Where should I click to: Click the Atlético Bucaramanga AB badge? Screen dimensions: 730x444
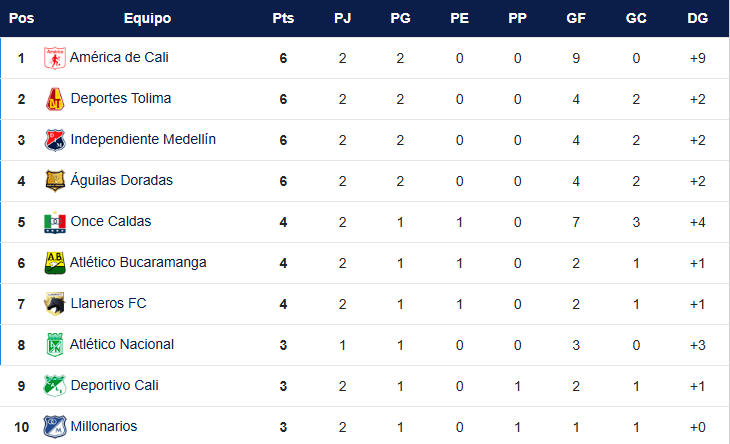click(x=55, y=263)
